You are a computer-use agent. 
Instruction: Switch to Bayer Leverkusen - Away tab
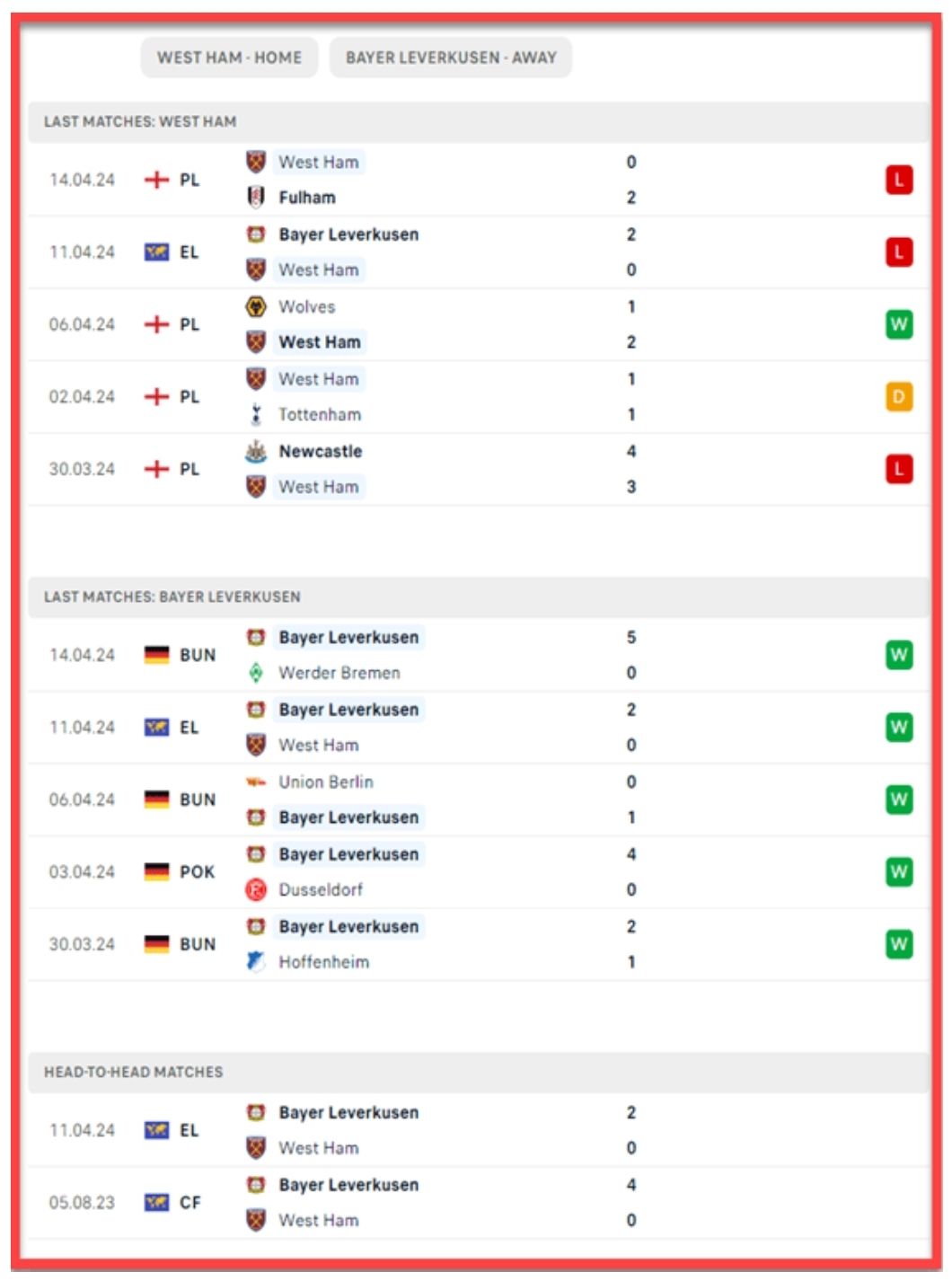coord(451,57)
